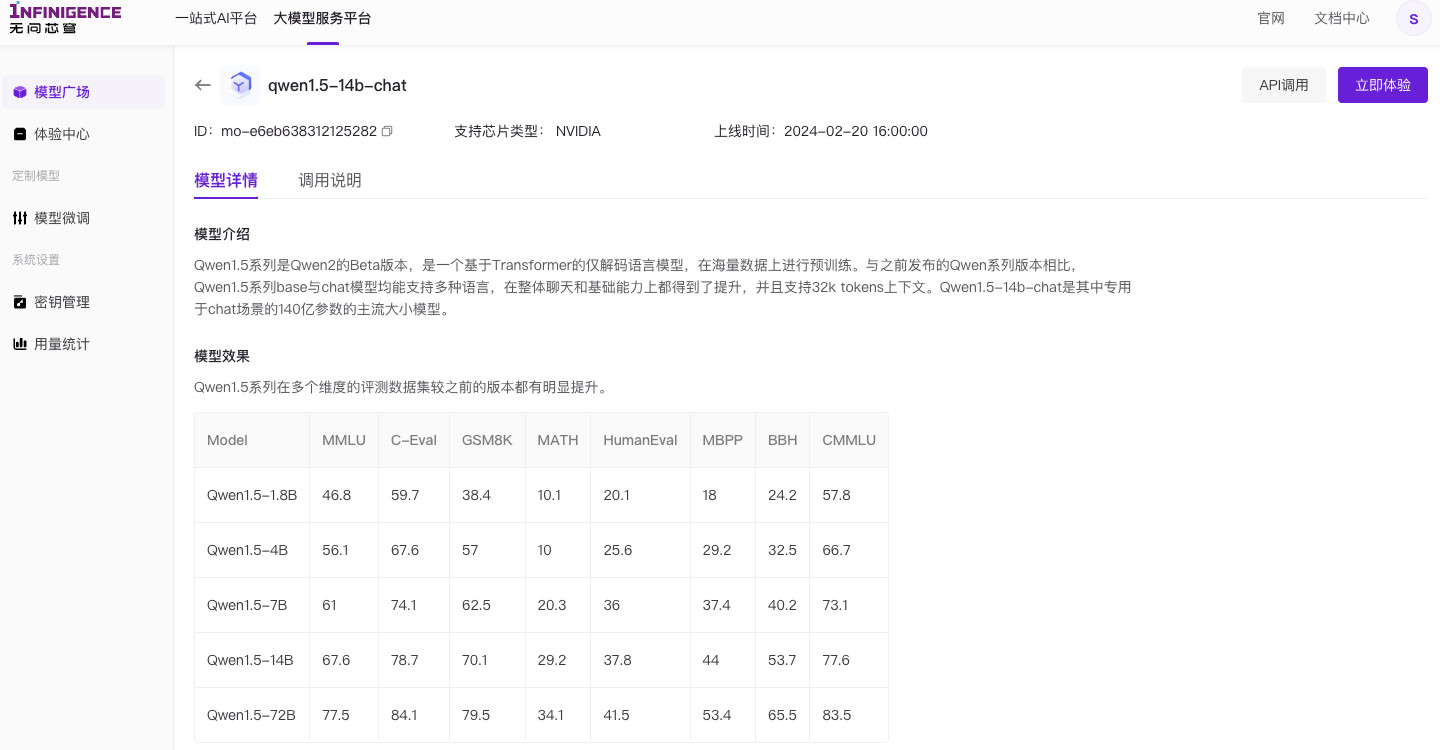This screenshot has width=1440, height=750.
Task: Click the 模型介绍 heading
Action: [x=222, y=234]
